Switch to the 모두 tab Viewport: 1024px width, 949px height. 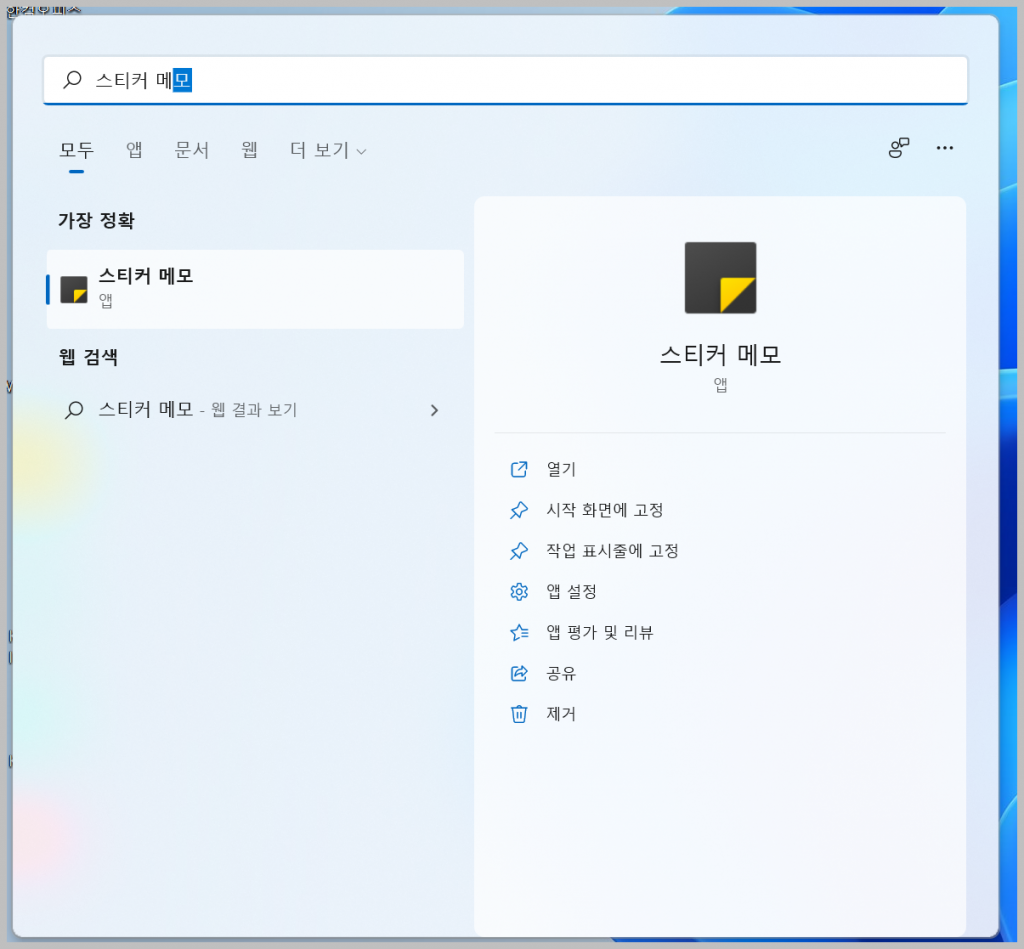tap(76, 150)
